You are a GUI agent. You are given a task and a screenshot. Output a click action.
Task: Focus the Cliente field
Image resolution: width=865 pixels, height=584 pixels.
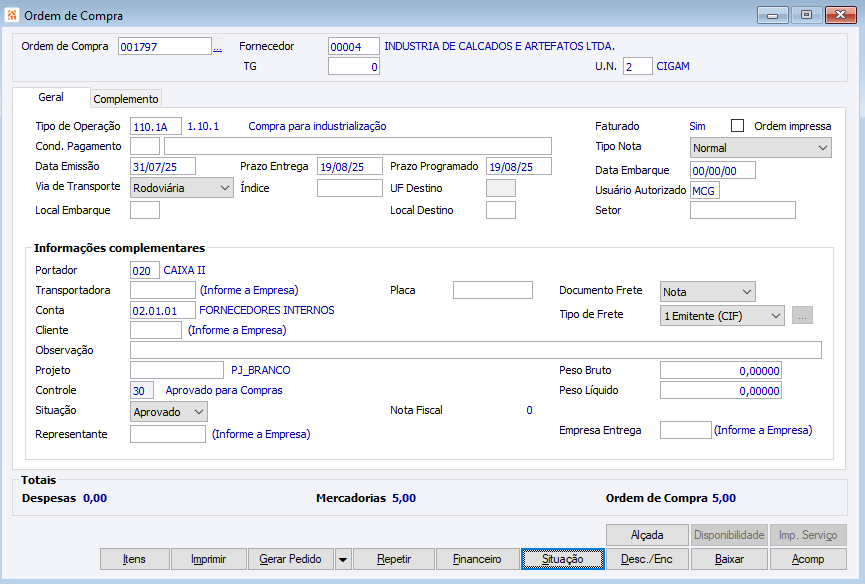pyautogui.click(x=156, y=330)
